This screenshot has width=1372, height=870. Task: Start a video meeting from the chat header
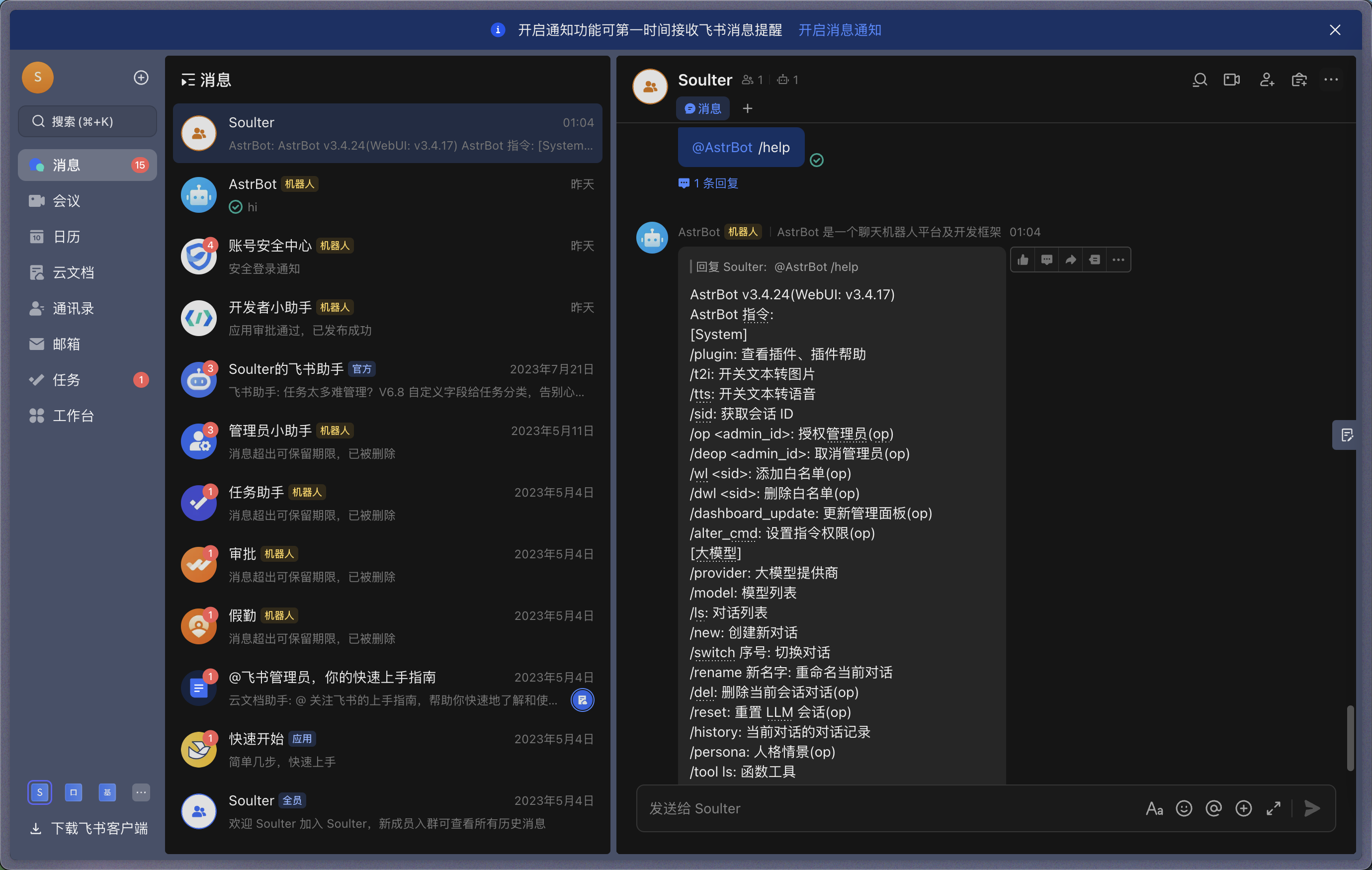pos(1232,80)
